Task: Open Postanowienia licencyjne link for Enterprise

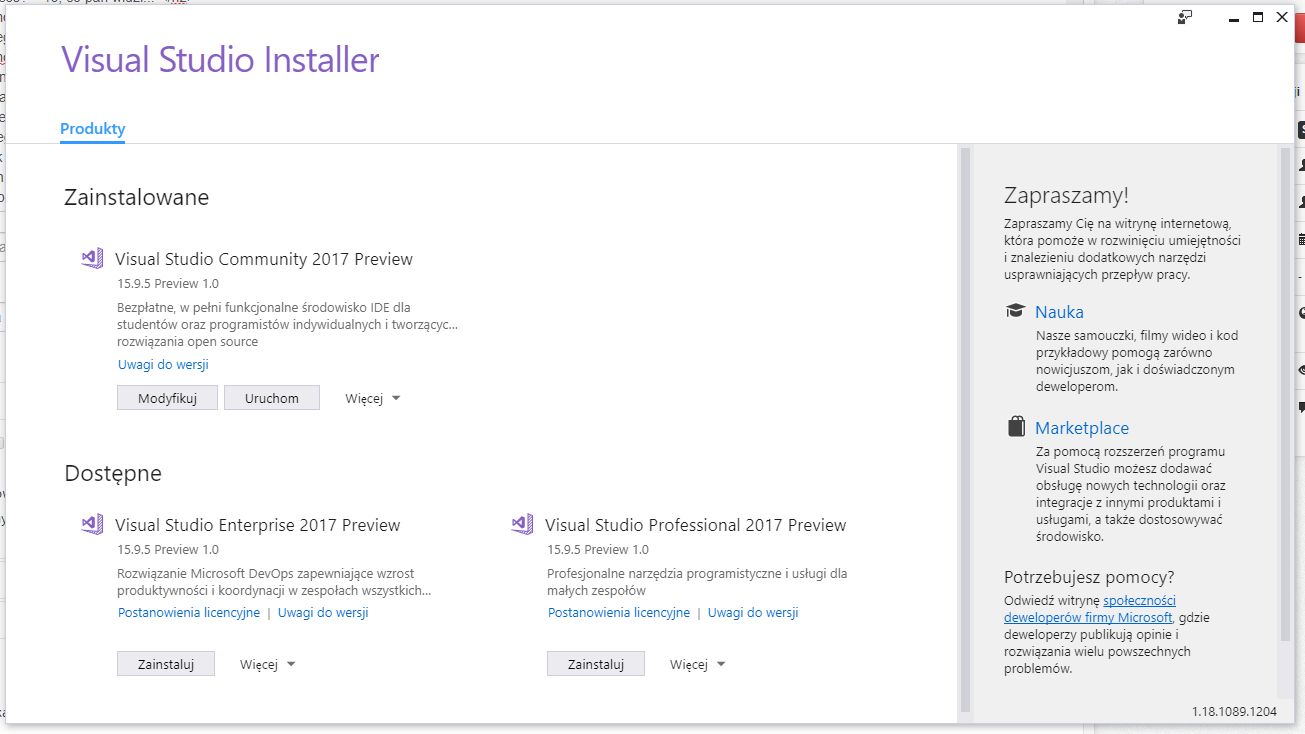Action: 189,613
